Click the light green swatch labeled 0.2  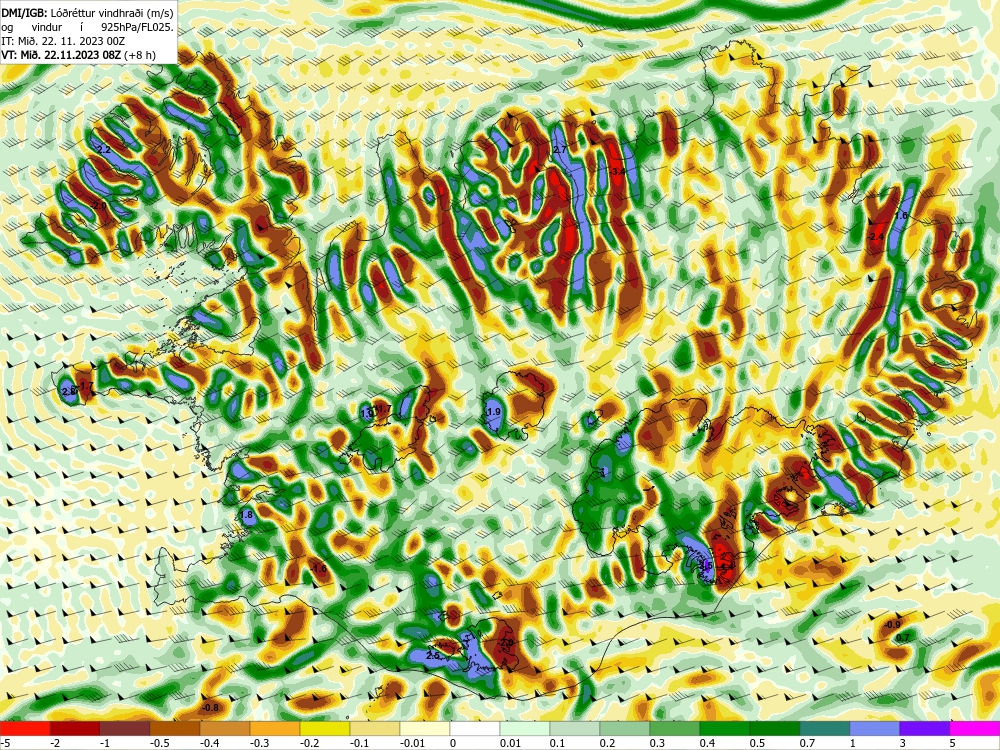coord(625,728)
